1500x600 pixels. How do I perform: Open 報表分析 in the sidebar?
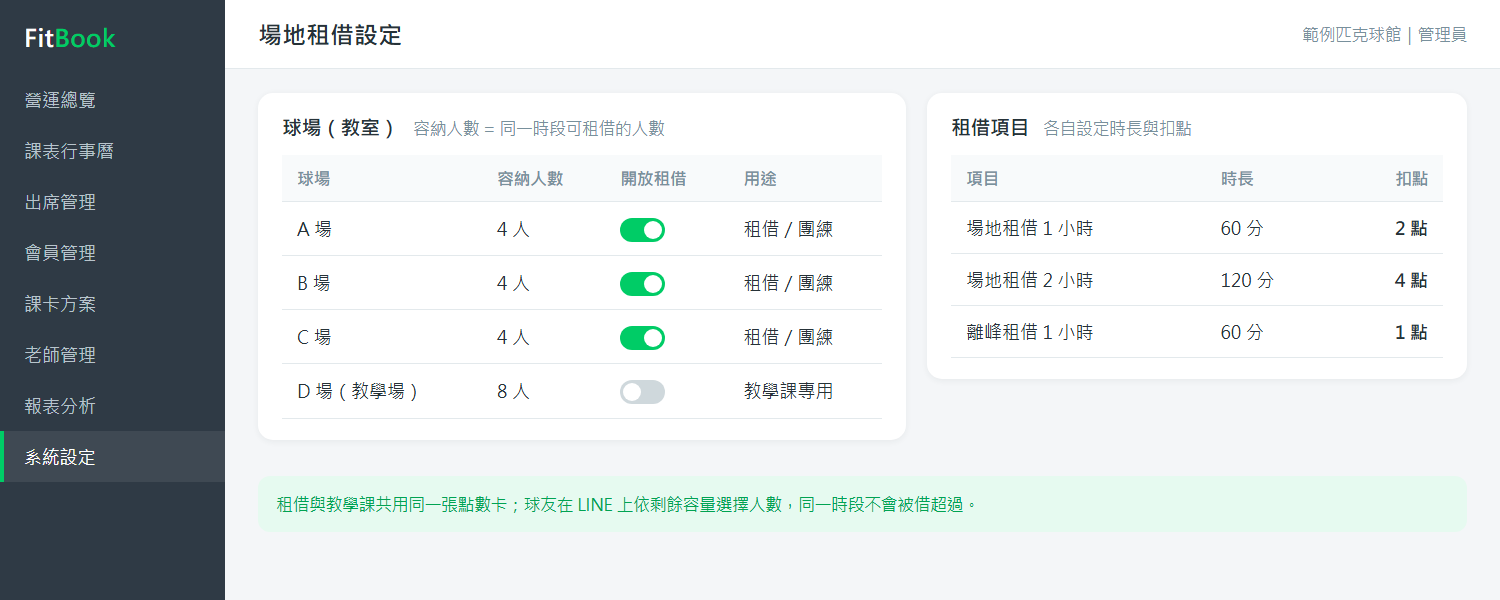click(x=112, y=406)
